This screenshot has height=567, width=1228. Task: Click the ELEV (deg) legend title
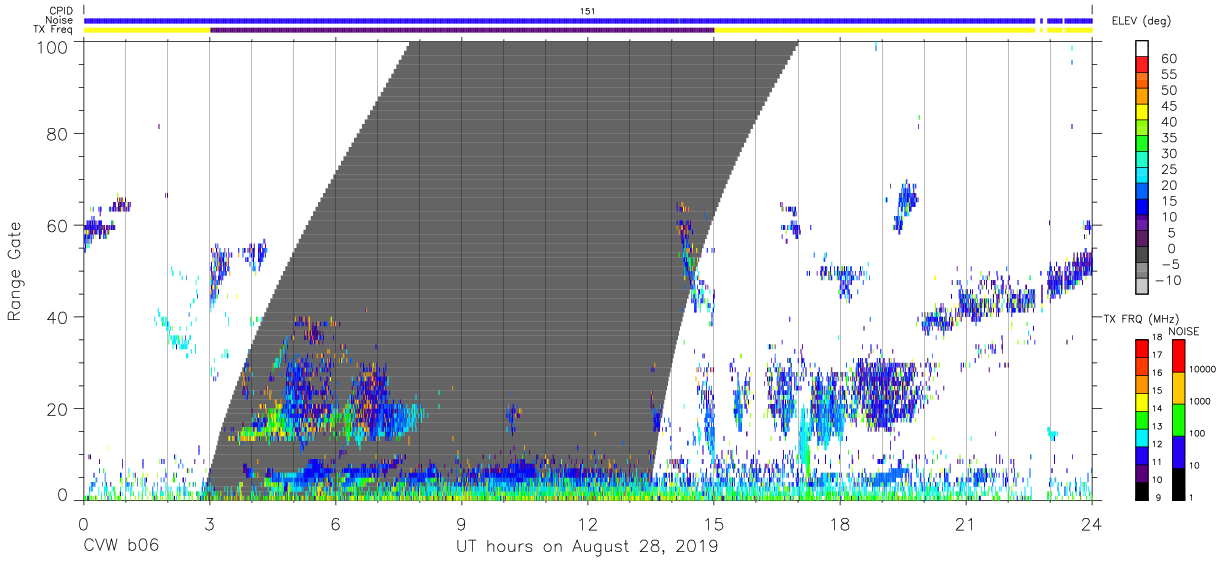pyautogui.click(x=1142, y=20)
